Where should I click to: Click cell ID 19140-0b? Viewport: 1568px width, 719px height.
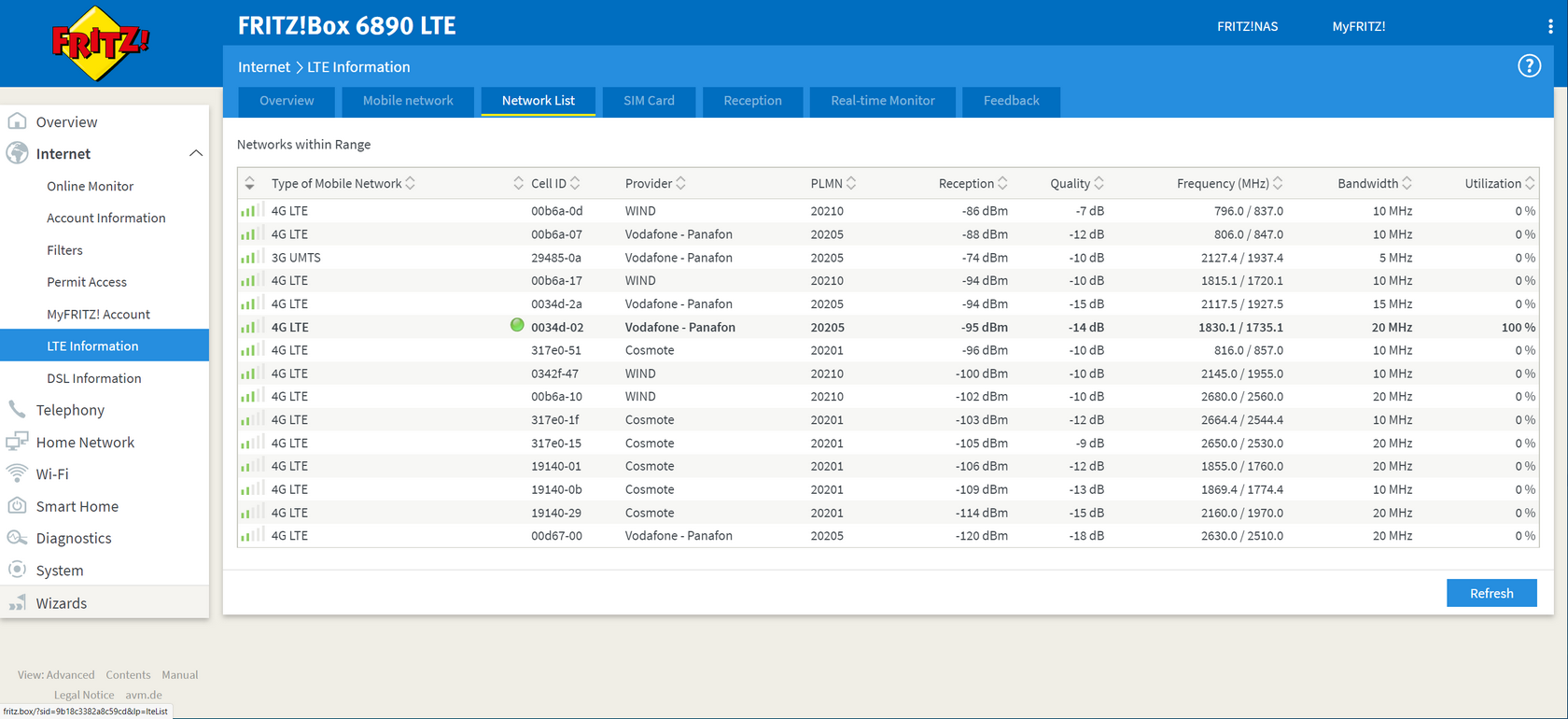556,489
